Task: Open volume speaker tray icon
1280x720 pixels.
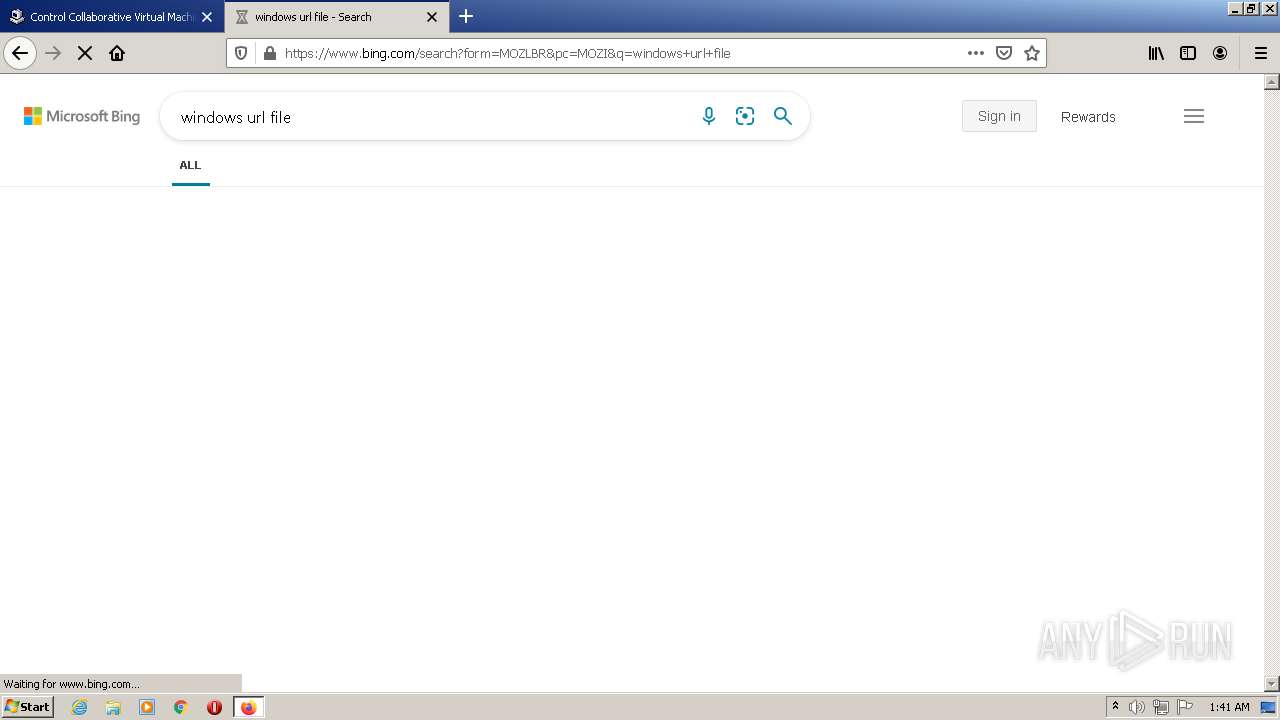Action: 1137,707
